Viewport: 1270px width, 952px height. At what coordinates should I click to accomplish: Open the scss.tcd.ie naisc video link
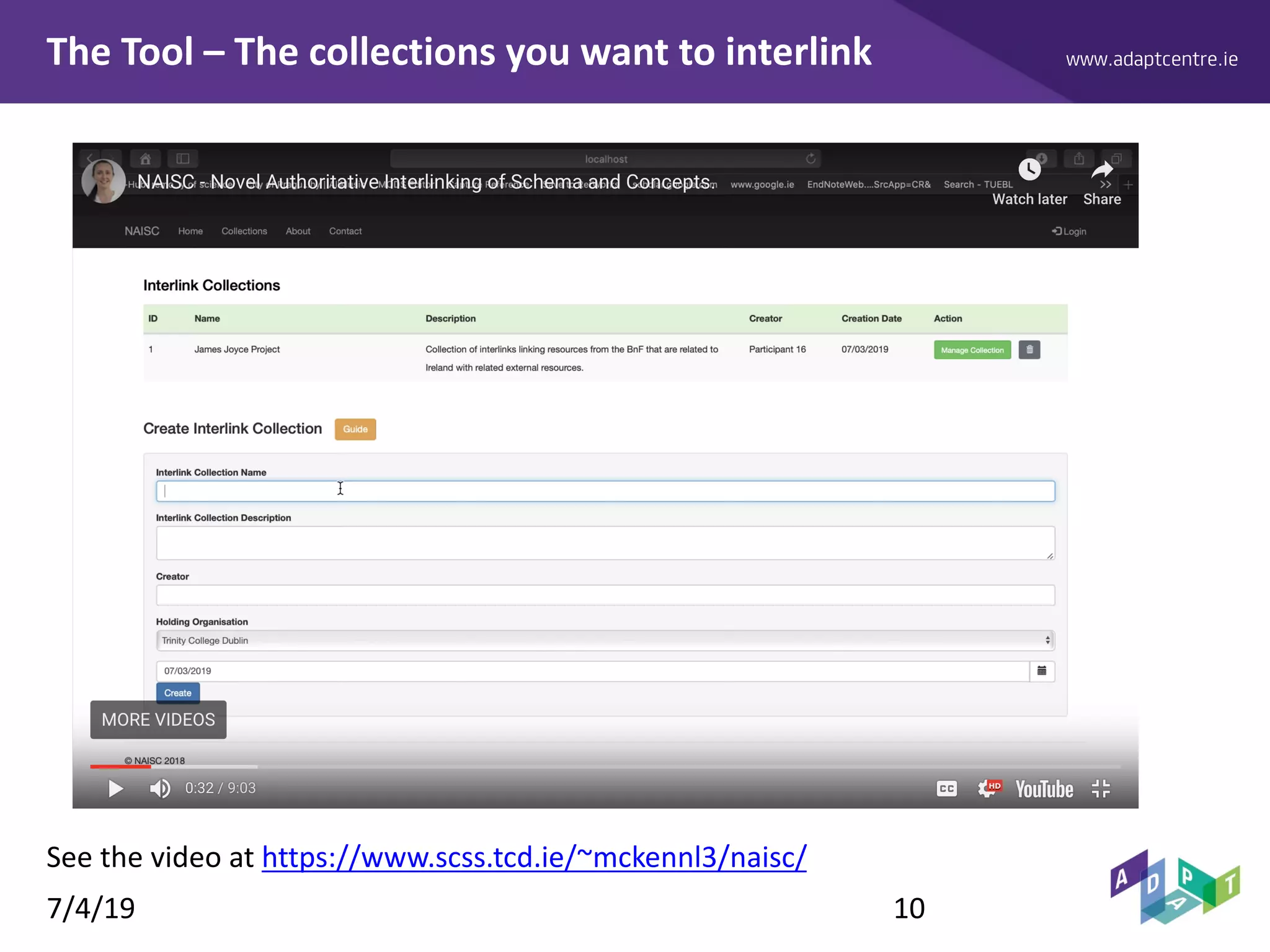click(x=534, y=857)
